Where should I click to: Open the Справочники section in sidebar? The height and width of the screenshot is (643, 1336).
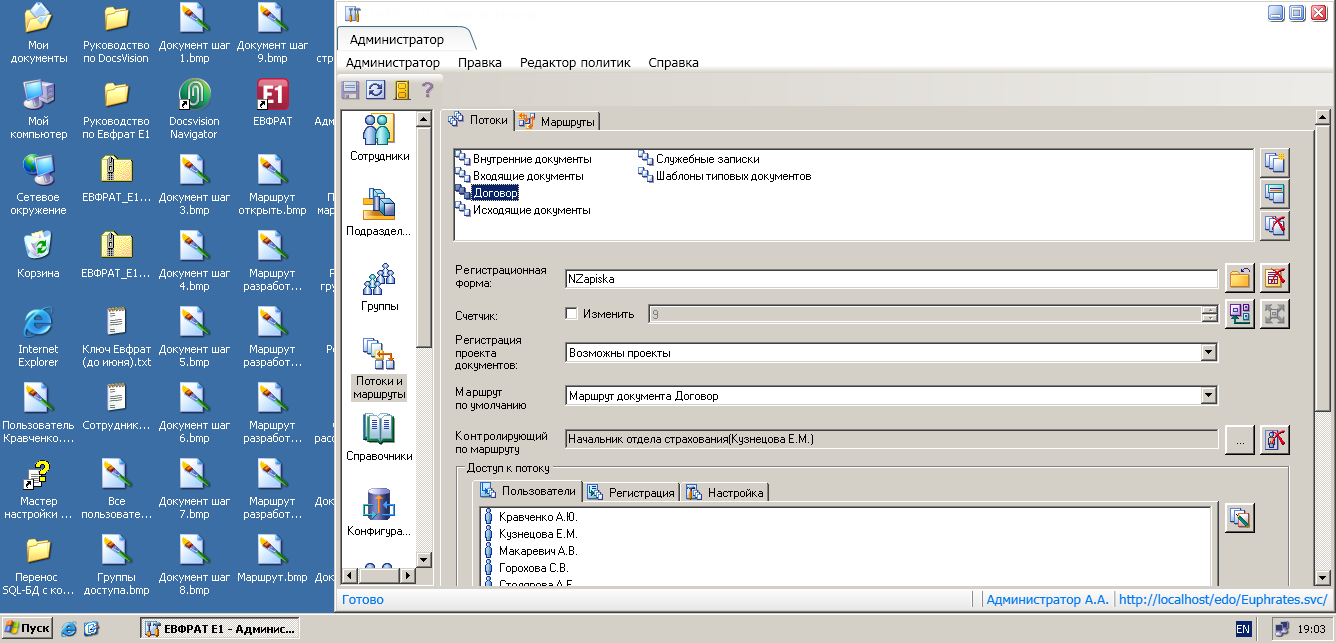click(380, 437)
